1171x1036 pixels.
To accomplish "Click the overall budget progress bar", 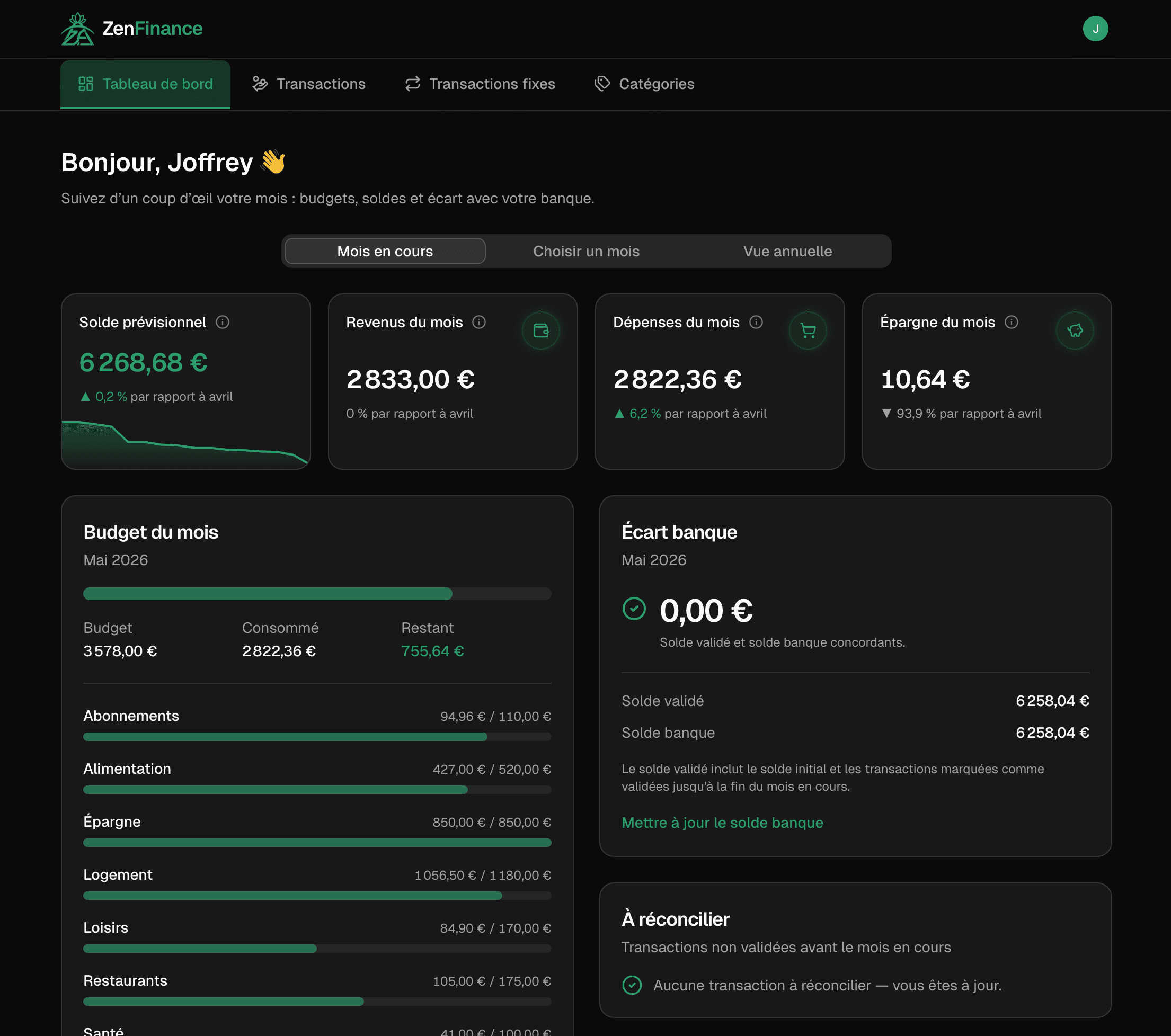I will [317, 593].
